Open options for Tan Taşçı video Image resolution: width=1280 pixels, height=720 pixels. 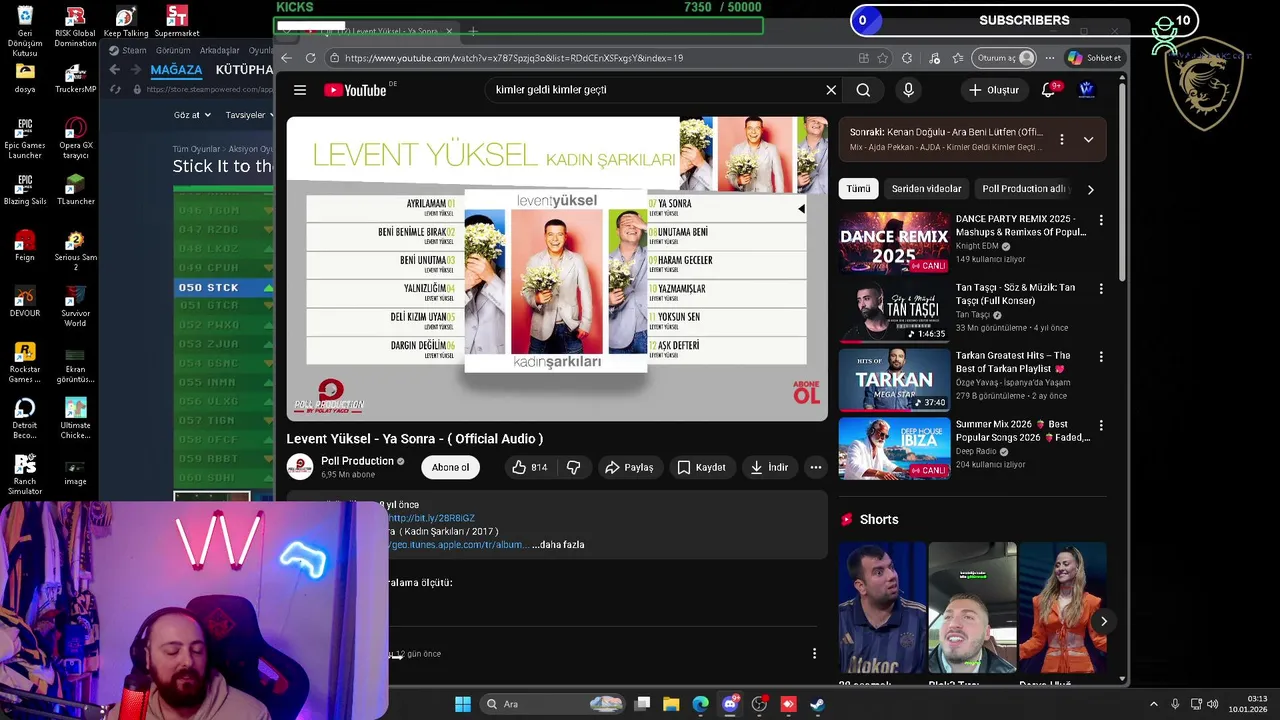(1101, 289)
